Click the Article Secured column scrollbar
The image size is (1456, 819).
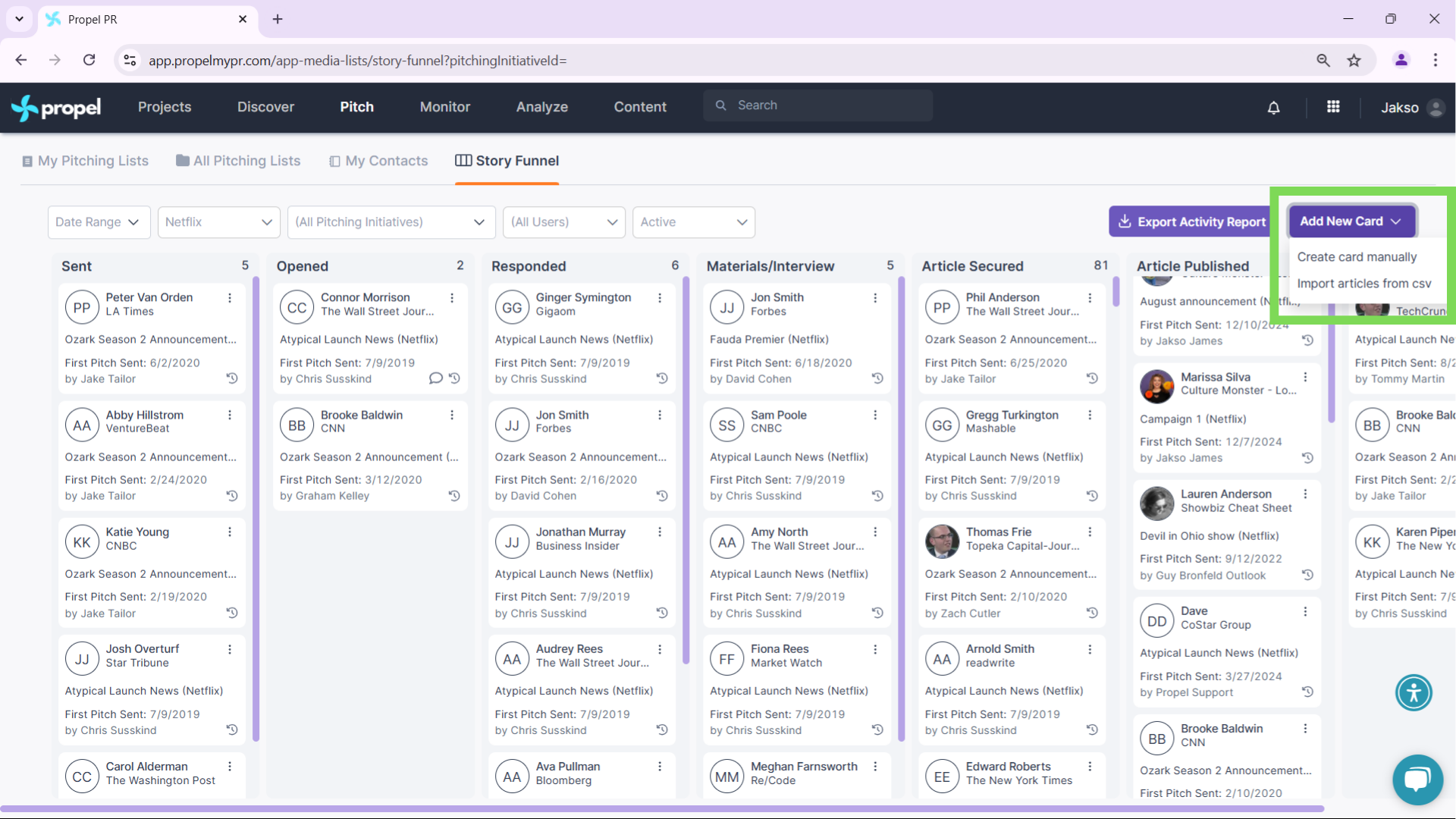click(1116, 291)
